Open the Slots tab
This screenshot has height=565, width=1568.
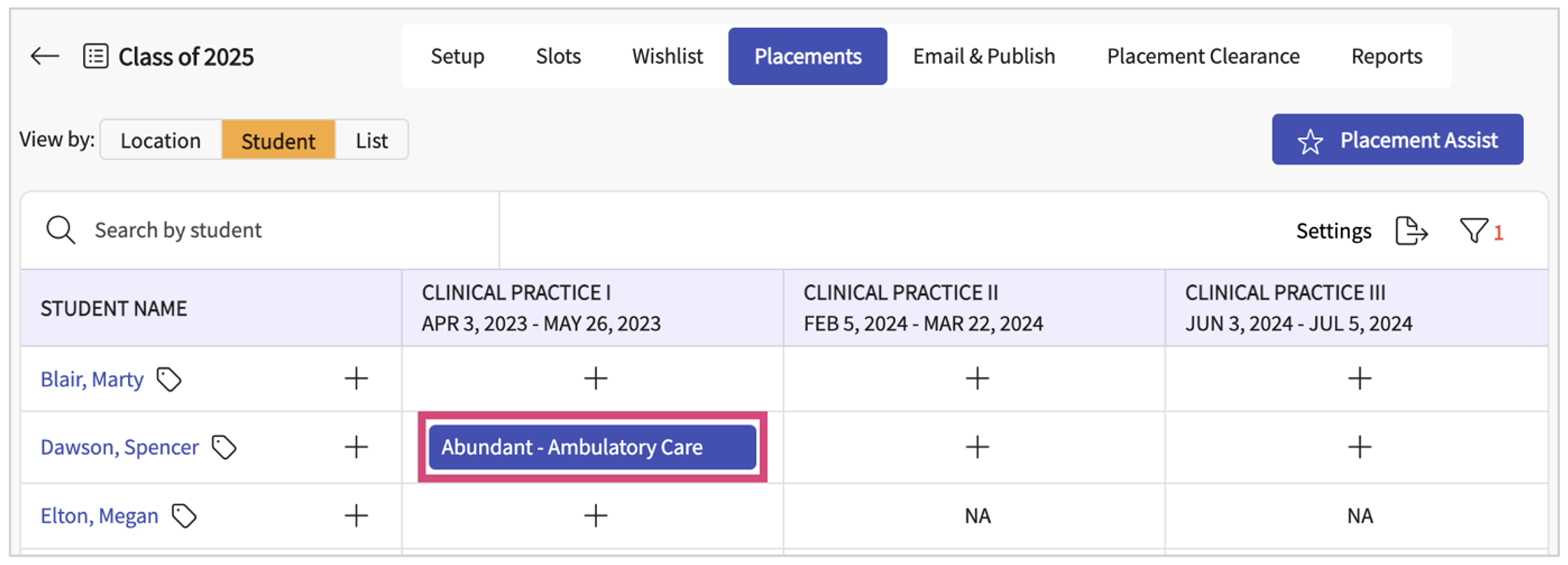click(x=558, y=56)
